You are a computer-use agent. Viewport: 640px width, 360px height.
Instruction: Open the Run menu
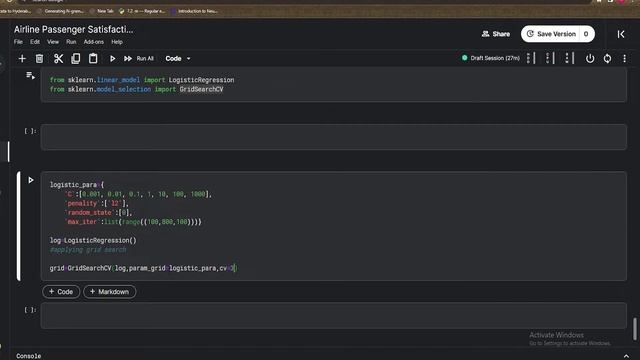[x=71, y=42]
